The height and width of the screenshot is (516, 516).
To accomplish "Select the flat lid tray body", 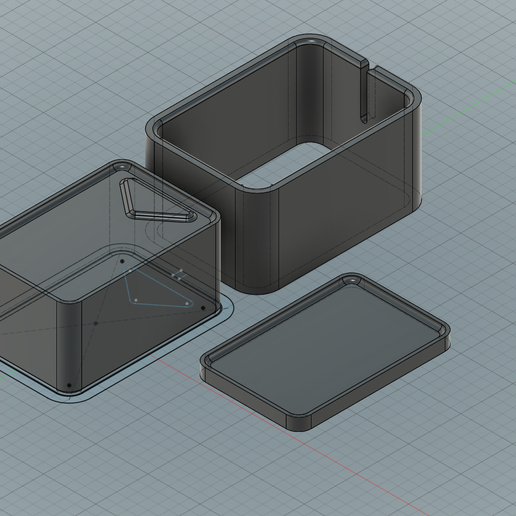I will pos(325,352).
